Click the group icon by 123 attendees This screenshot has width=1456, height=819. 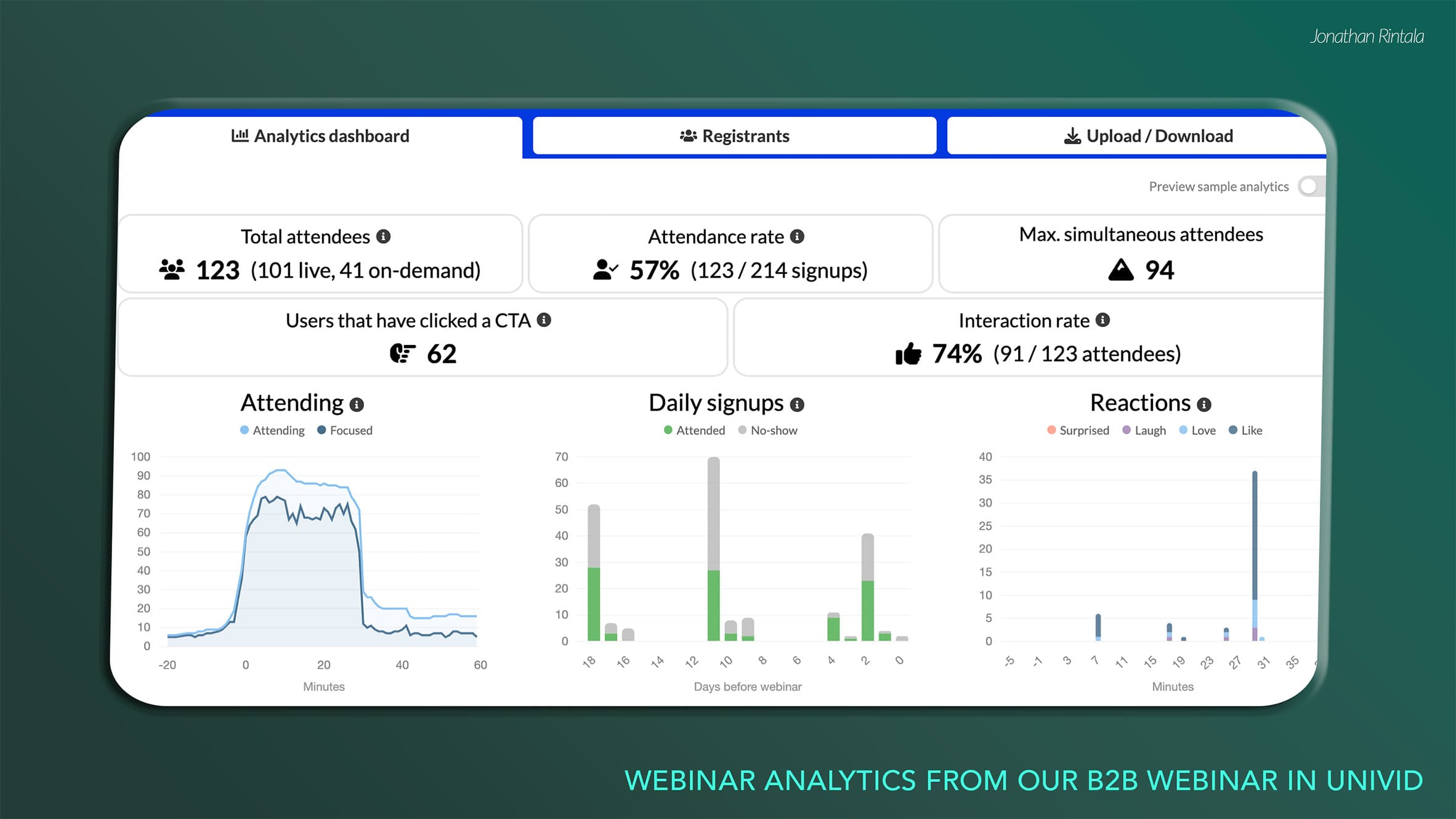coord(172,270)
